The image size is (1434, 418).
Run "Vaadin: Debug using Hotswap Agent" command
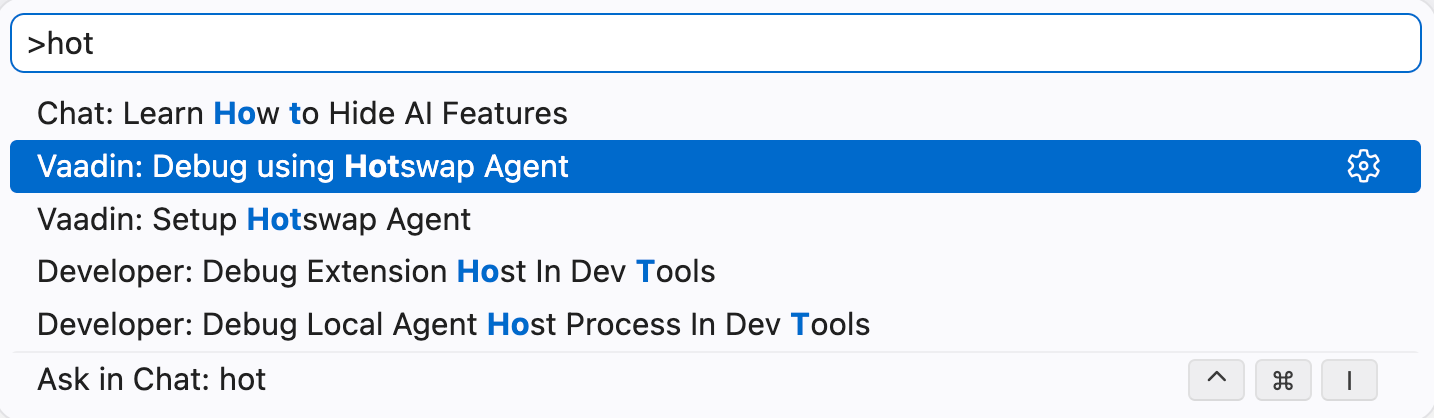pyautogui.click(x=716, y=166)
